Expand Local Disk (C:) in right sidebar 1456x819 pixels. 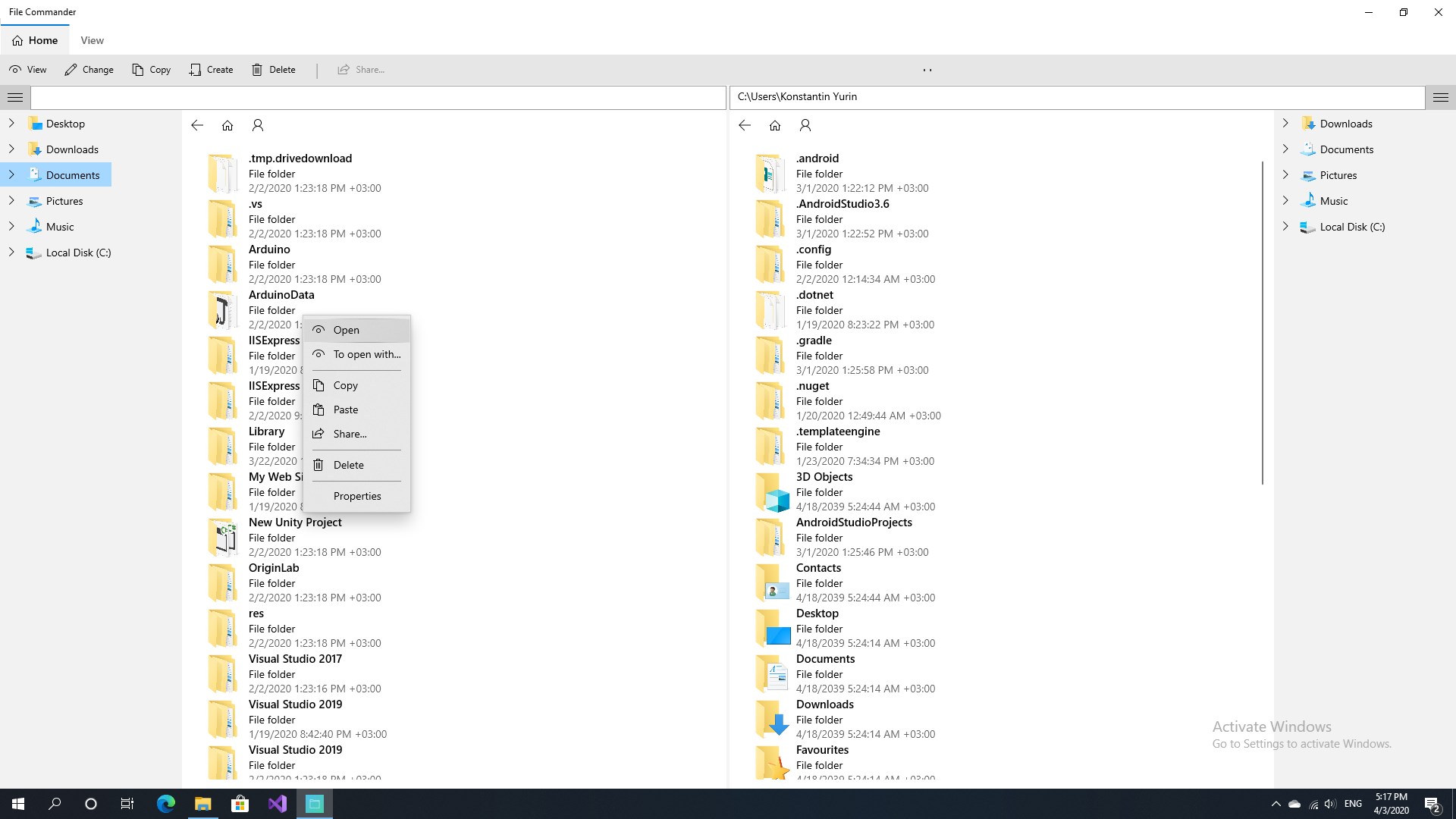1285,226
